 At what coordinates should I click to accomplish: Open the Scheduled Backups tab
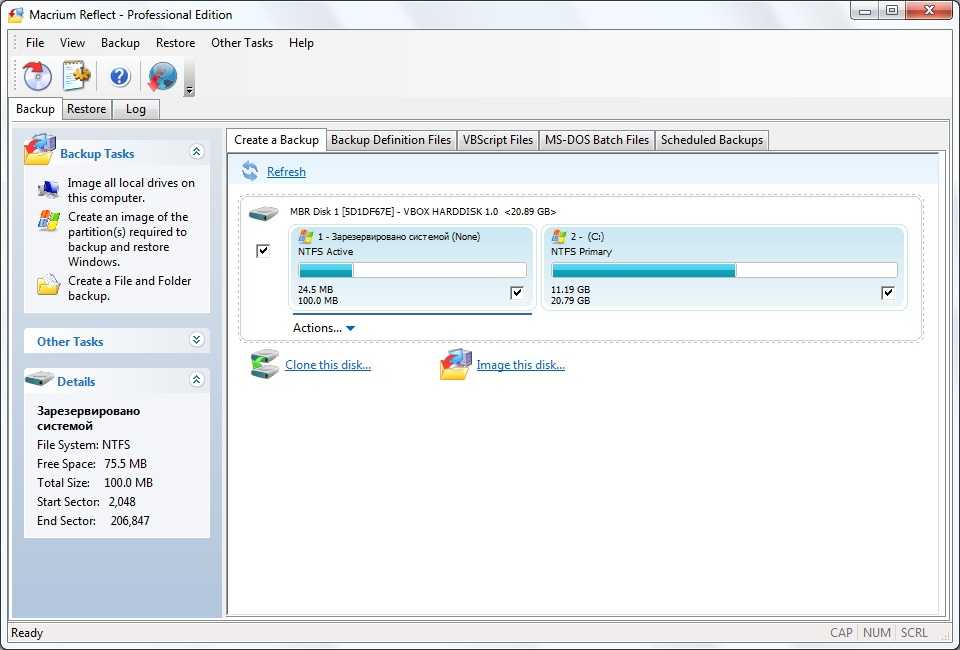tap(711, 140)
